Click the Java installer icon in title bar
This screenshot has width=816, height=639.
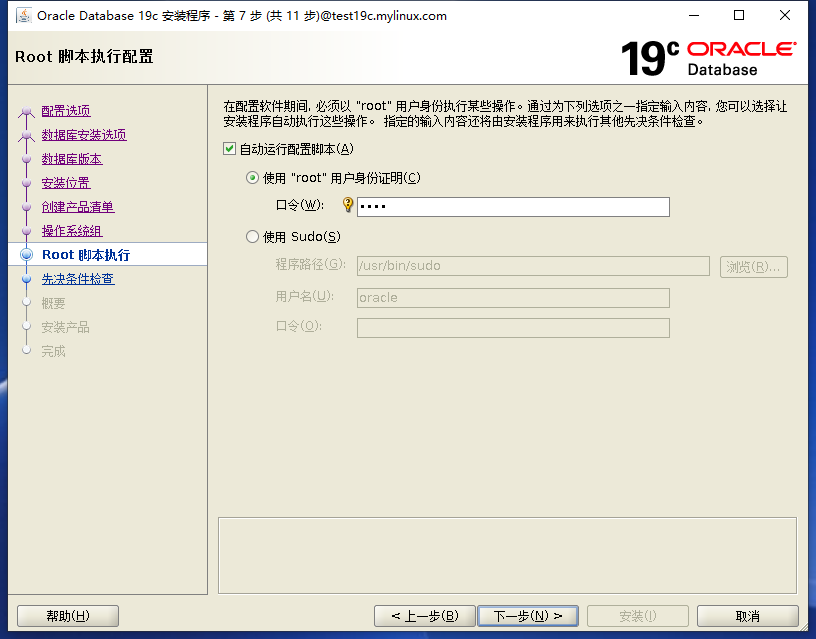pos(23,16)
